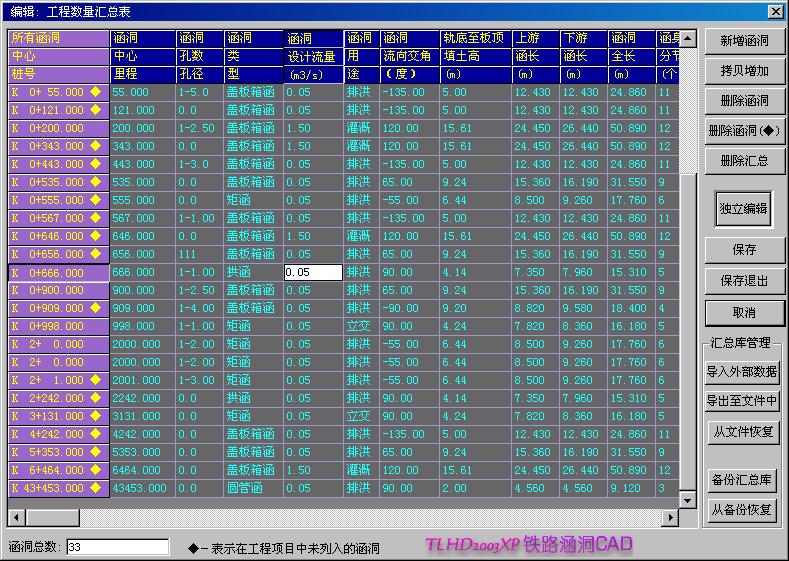
Task: Click the 所有涵洞 header cell
Action: [x=59, y=38]
